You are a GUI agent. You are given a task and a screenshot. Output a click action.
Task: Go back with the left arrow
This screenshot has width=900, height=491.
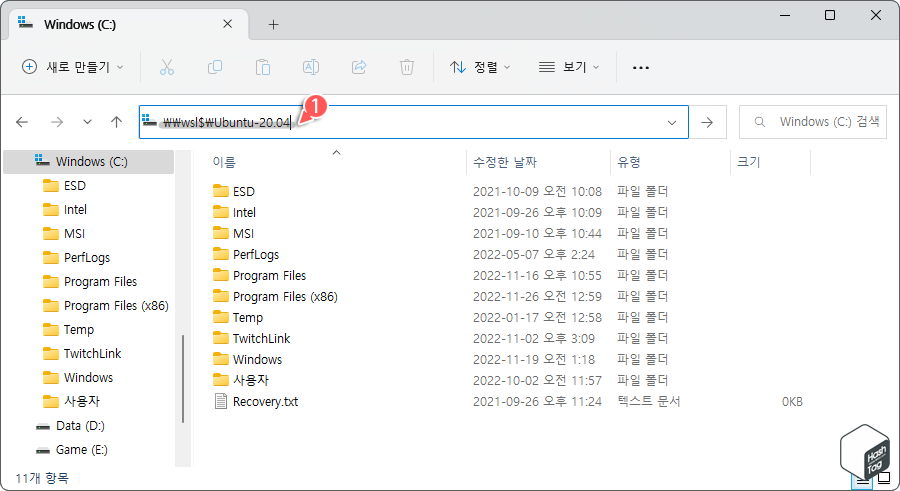pos(22,122)
